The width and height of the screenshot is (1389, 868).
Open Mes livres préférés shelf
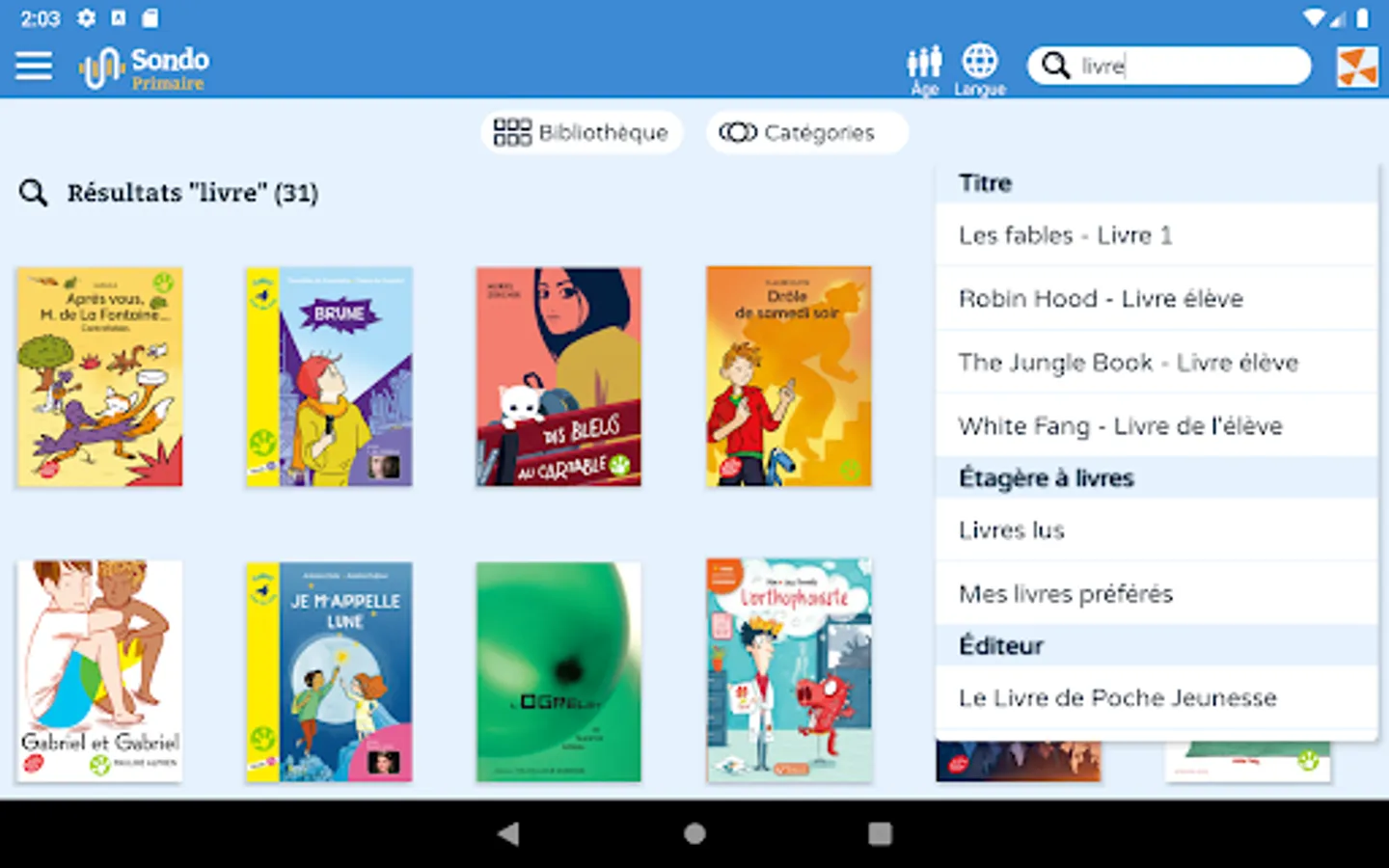click(1156, 594)
